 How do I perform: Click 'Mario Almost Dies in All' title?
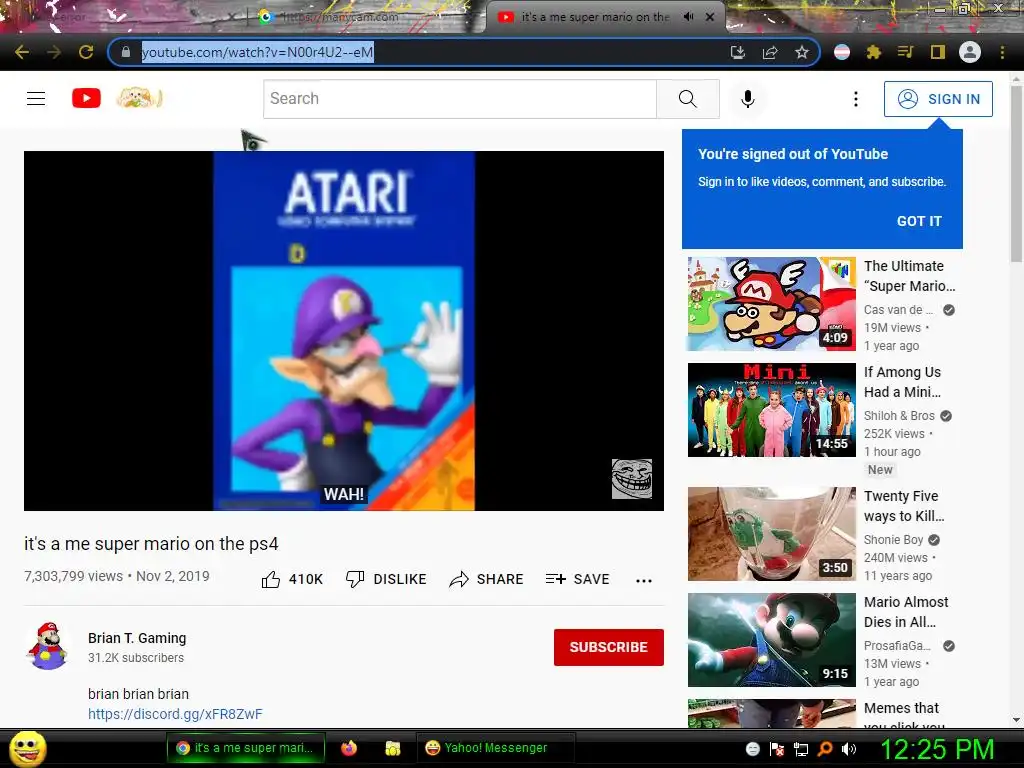click(x=906, y=612)
